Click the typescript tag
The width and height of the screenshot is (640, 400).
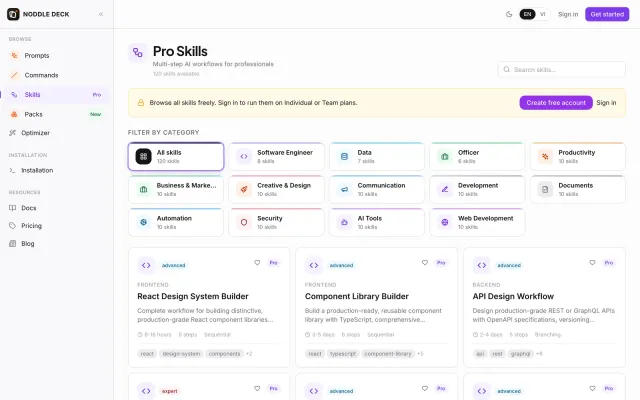(x=342, y=354)
